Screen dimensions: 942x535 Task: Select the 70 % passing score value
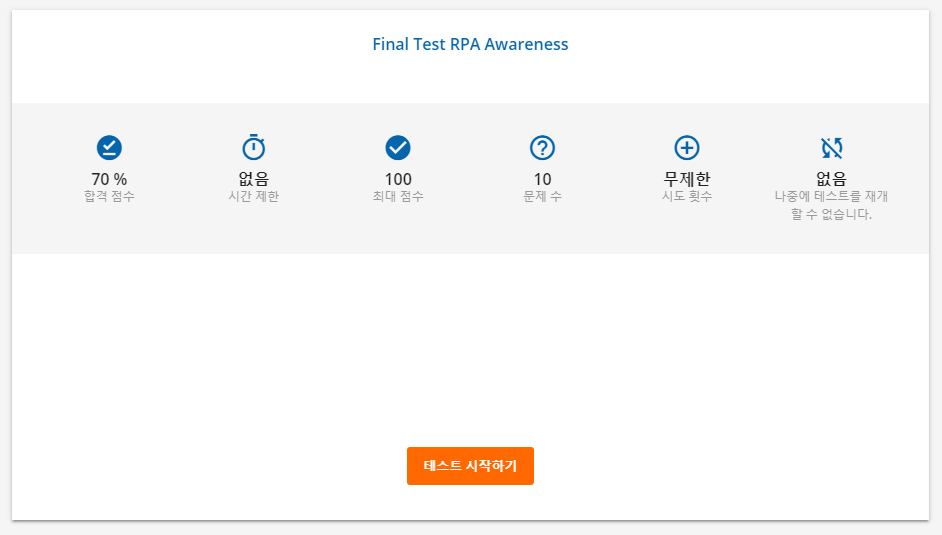(109, 179)
